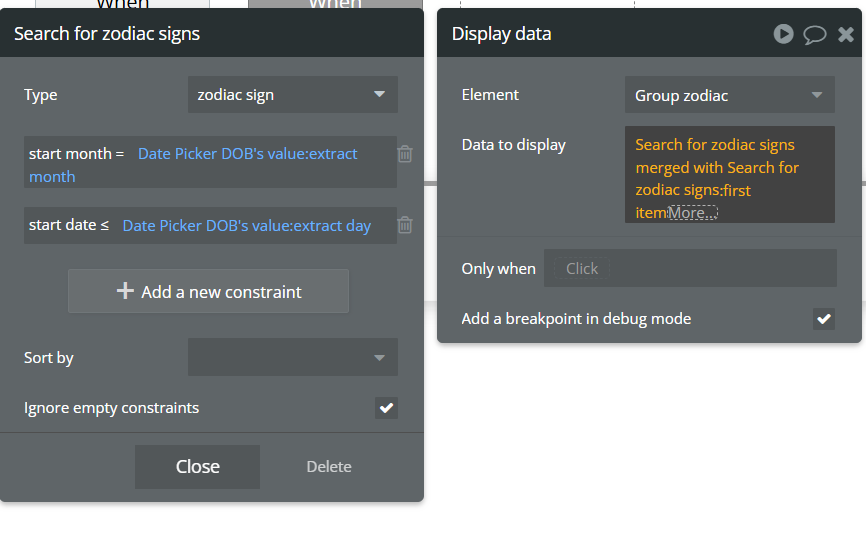Click the play icon in Display data header

(x=783, y=34)
